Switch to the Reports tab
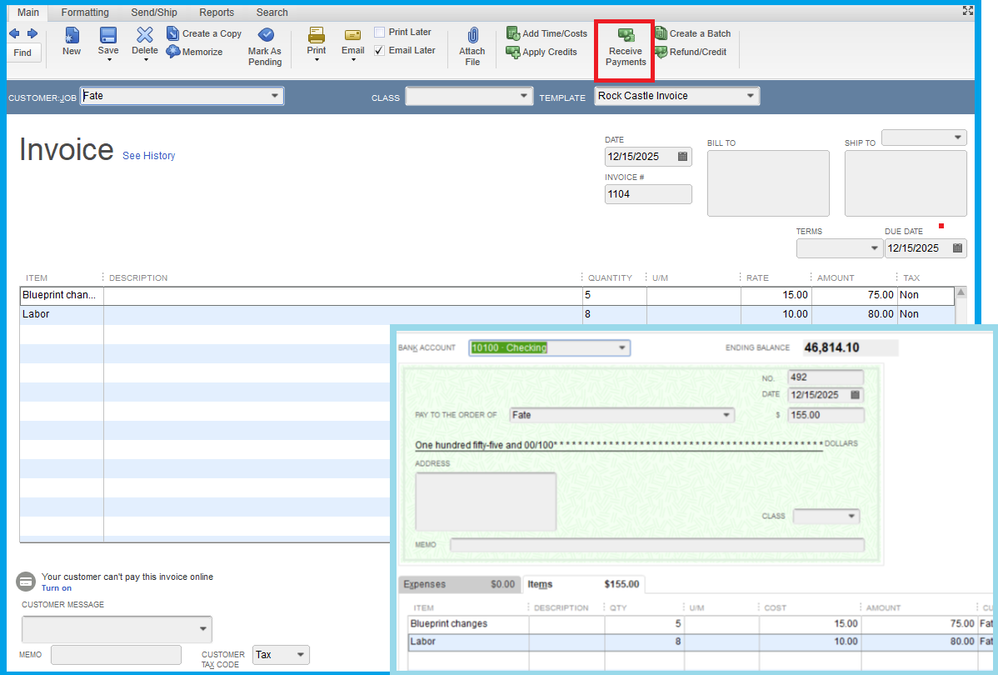 click(216, 12)
